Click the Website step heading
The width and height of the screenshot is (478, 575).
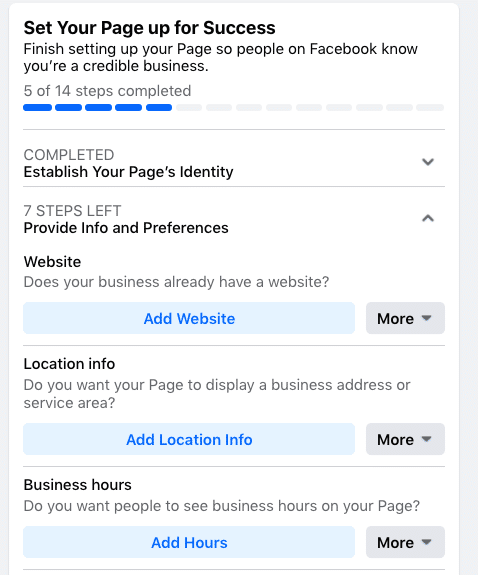click(x=52, y=262)
